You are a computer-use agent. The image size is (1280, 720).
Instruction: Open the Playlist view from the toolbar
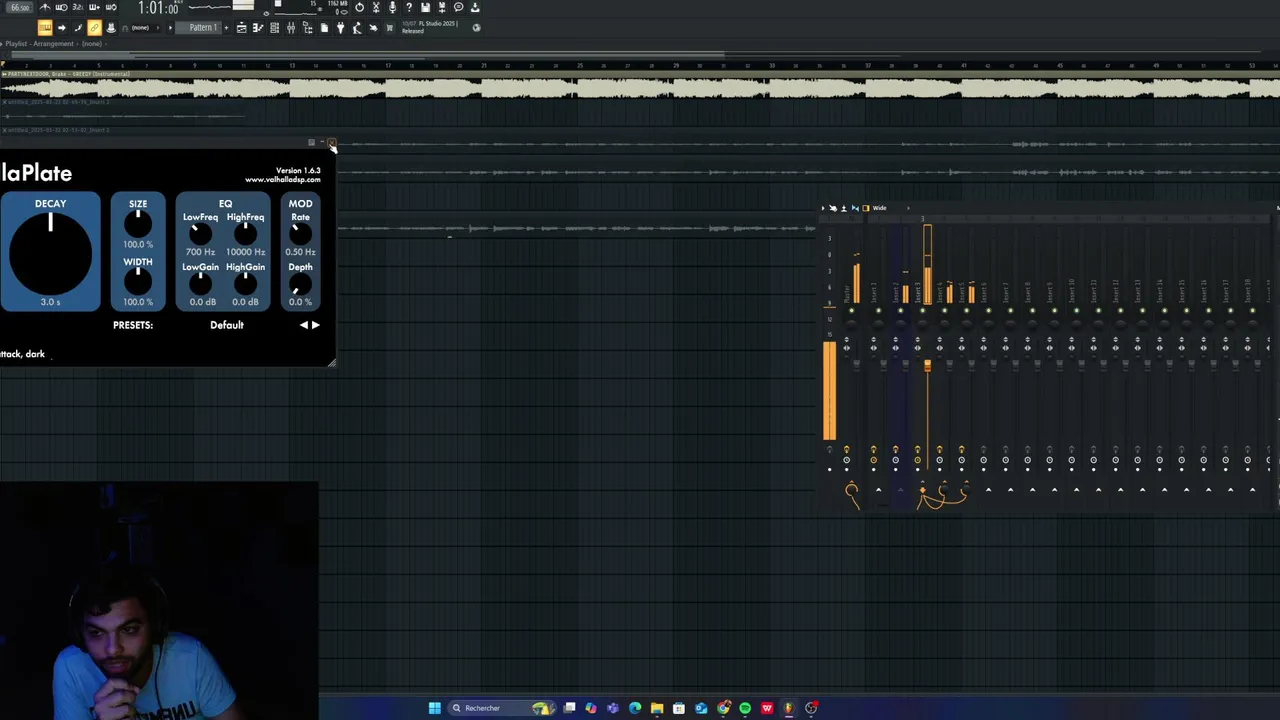pyautogui.click(x=241, y=28)
